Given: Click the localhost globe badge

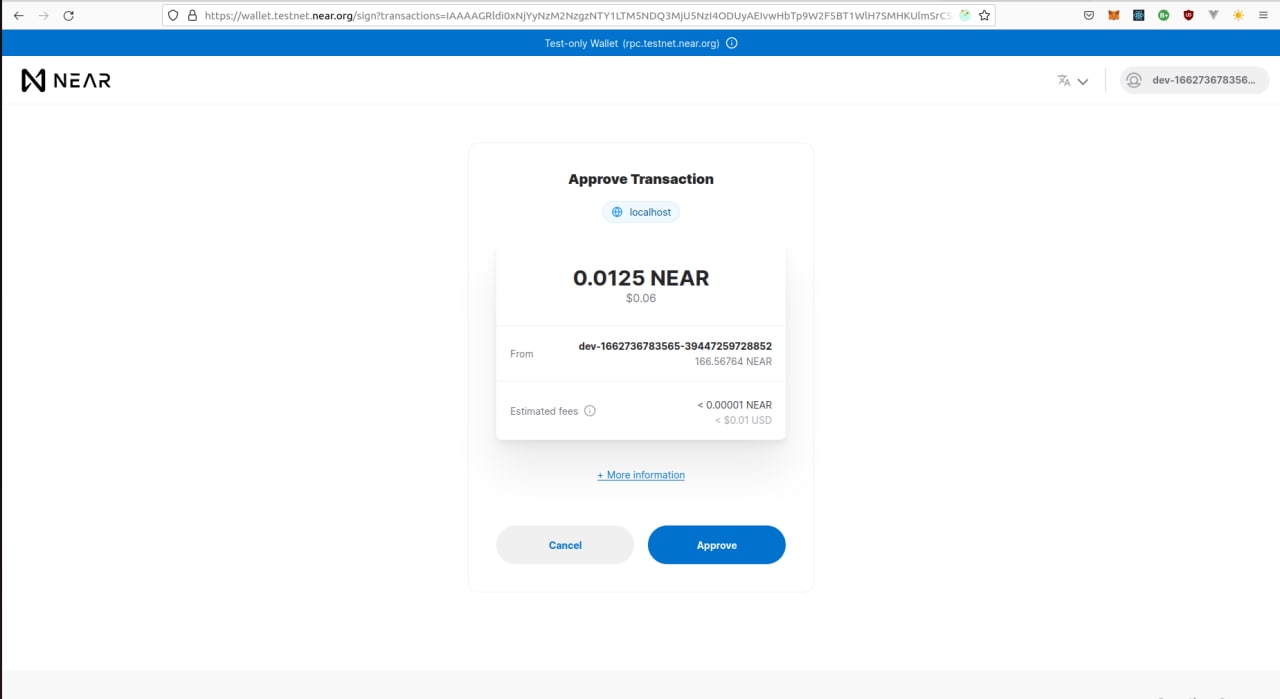Looking at the screenshot, I should (641, 212).
